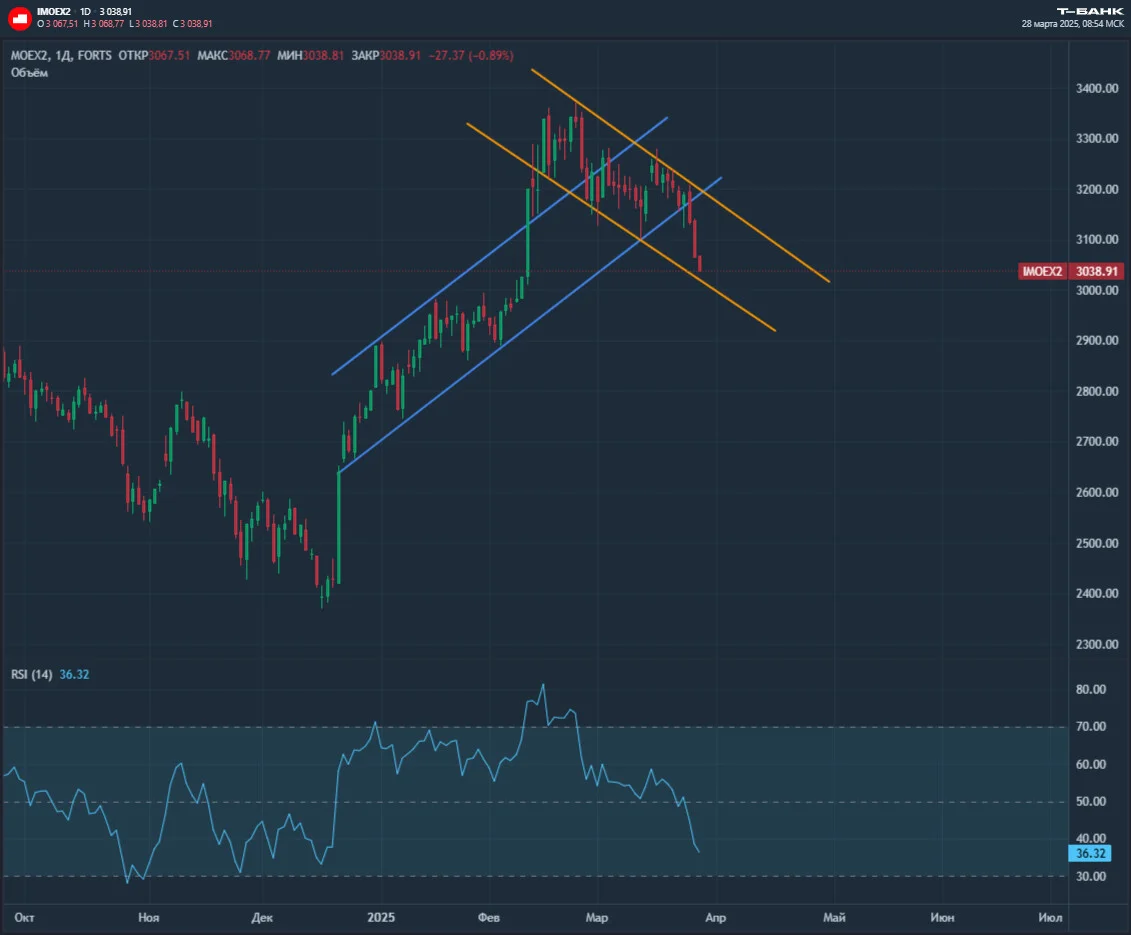The width and height of the screenshot is (1131, 935).
Task: Click the 'C 3 038,91' close value
Action: click(193, 24)
